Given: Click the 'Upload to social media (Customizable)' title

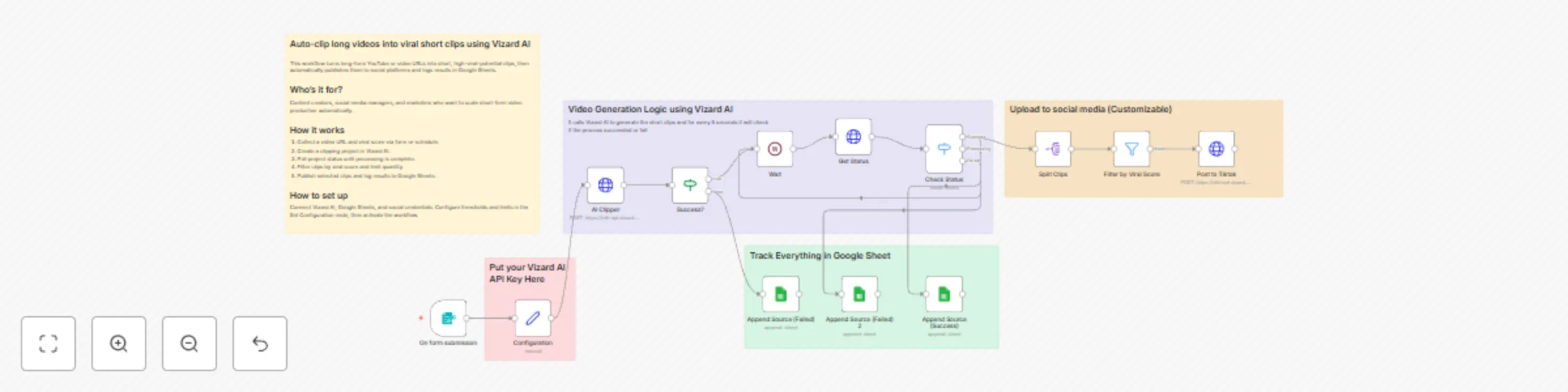Looking at the screenshot, I should 1090,109.
